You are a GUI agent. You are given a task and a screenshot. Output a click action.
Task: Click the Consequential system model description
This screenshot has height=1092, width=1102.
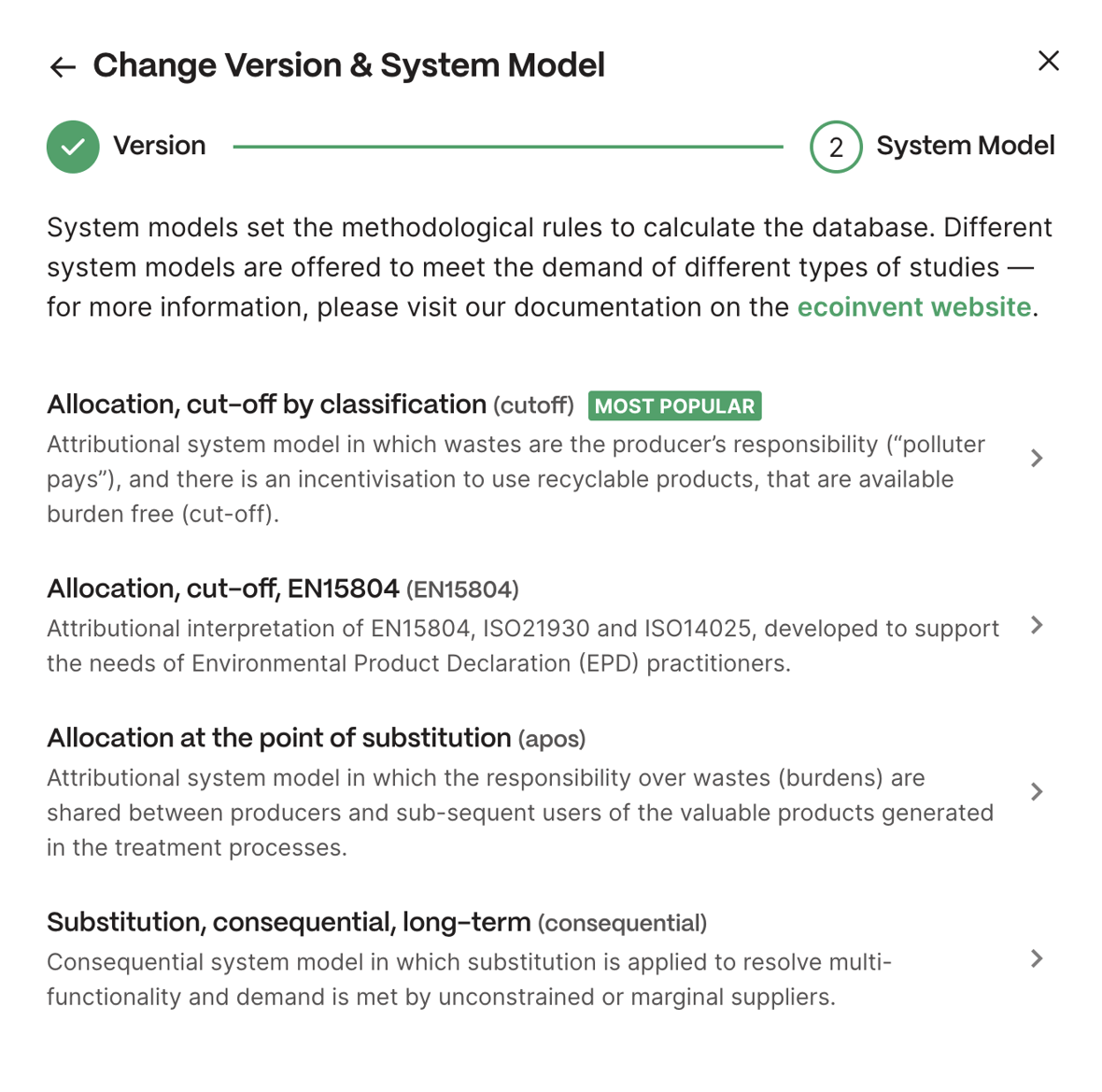469,979
